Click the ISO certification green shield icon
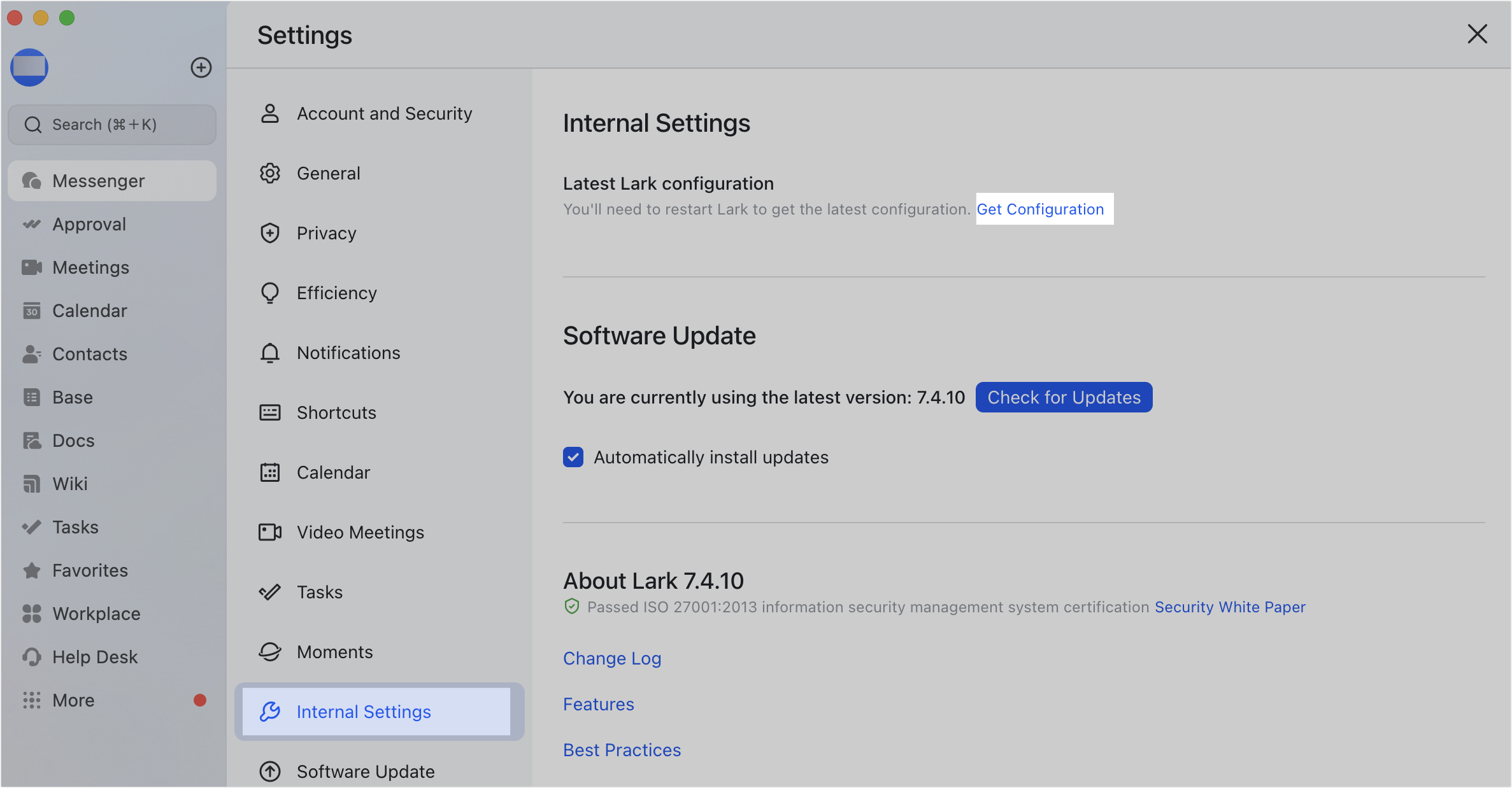 tap(572, 607)
